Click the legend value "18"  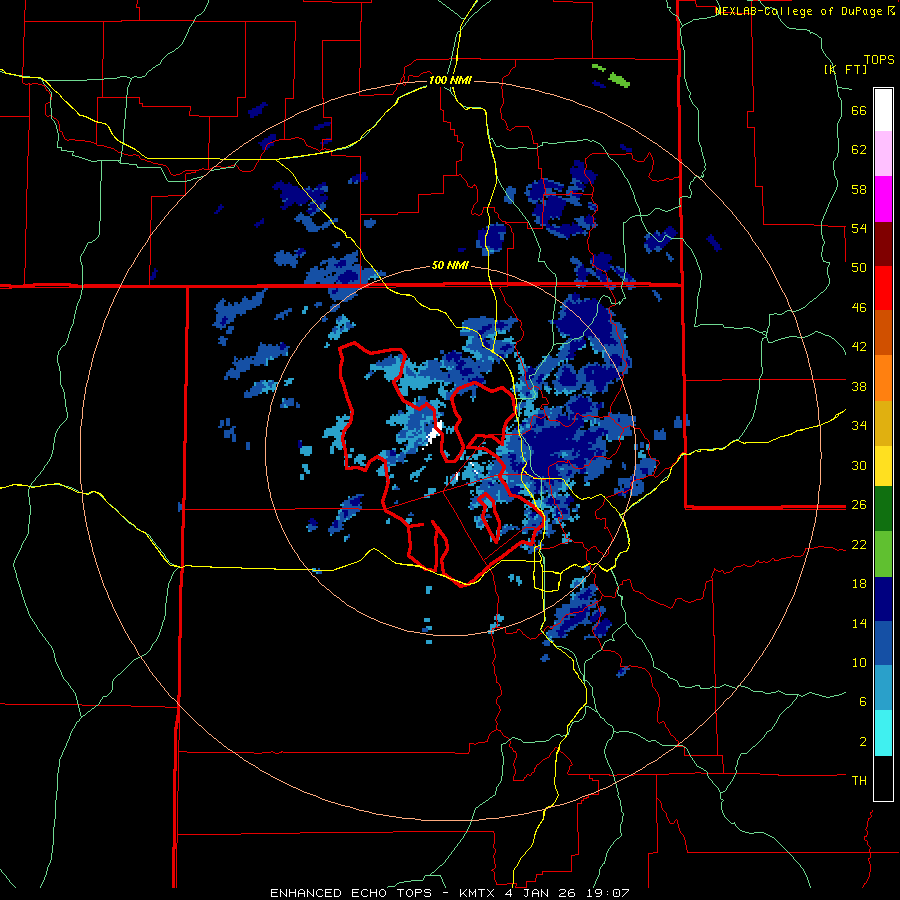pos(859,583)
